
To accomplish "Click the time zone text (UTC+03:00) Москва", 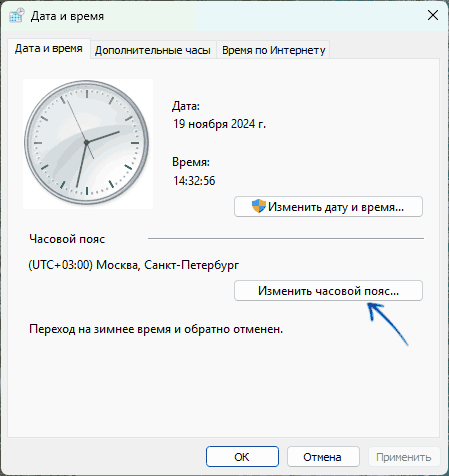I will 134,265.
